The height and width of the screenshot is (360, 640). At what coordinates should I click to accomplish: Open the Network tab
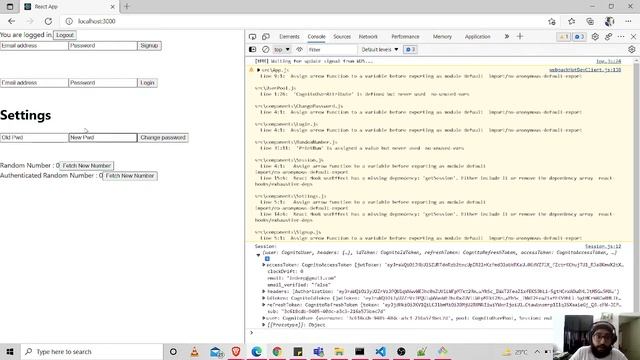click(x=368, y=37)
